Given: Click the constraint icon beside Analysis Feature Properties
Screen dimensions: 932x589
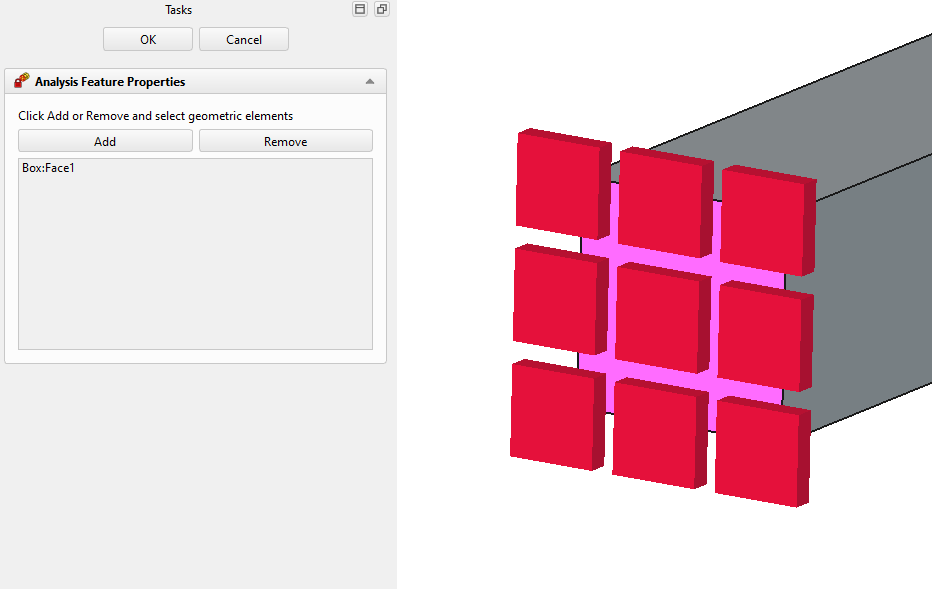Looking at the screenshot, I should [x=22, y=81].
